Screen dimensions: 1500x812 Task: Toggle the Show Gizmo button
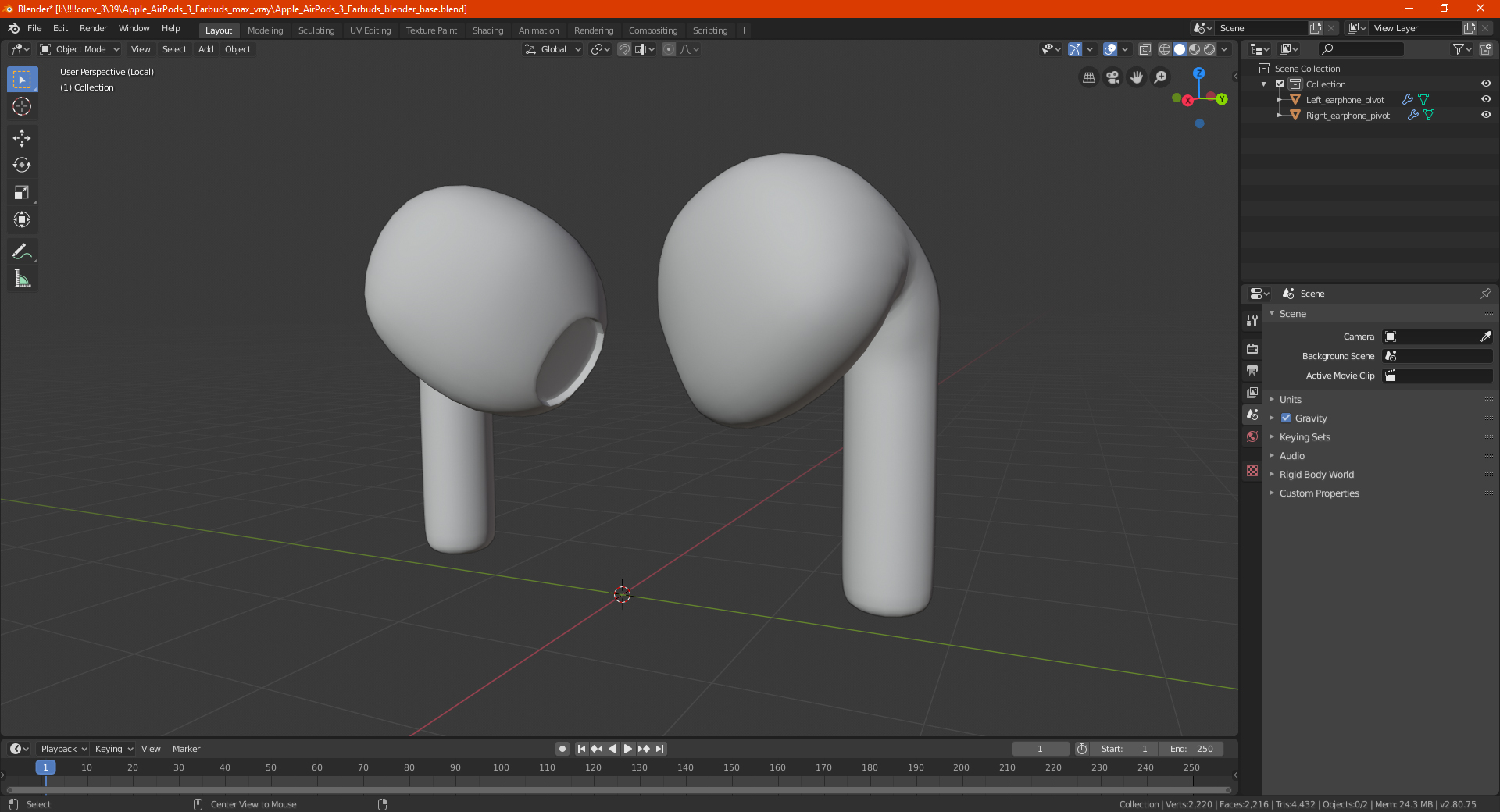(x=1075, y=49)
